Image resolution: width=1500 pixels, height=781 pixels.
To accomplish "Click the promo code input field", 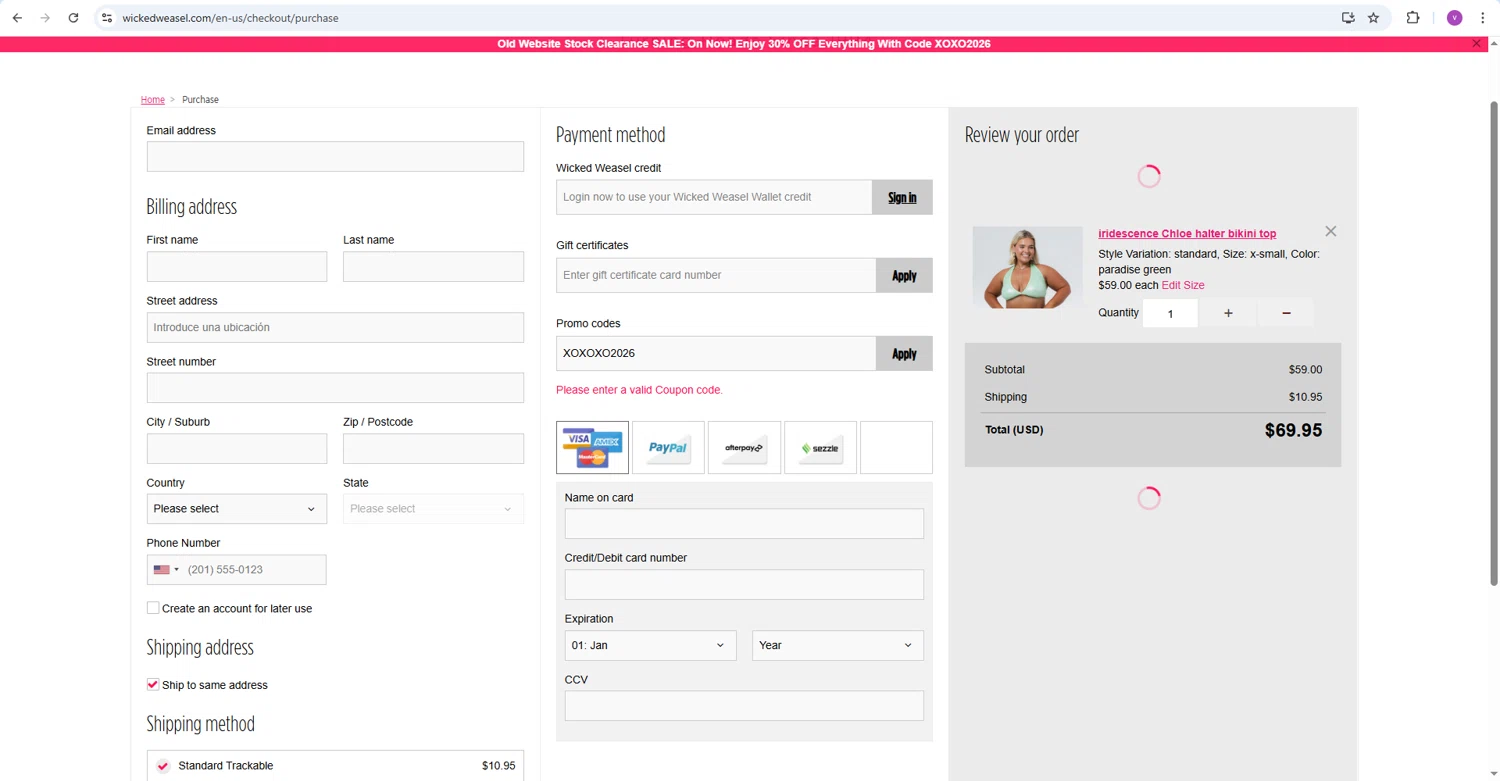I will click(716, 353).
